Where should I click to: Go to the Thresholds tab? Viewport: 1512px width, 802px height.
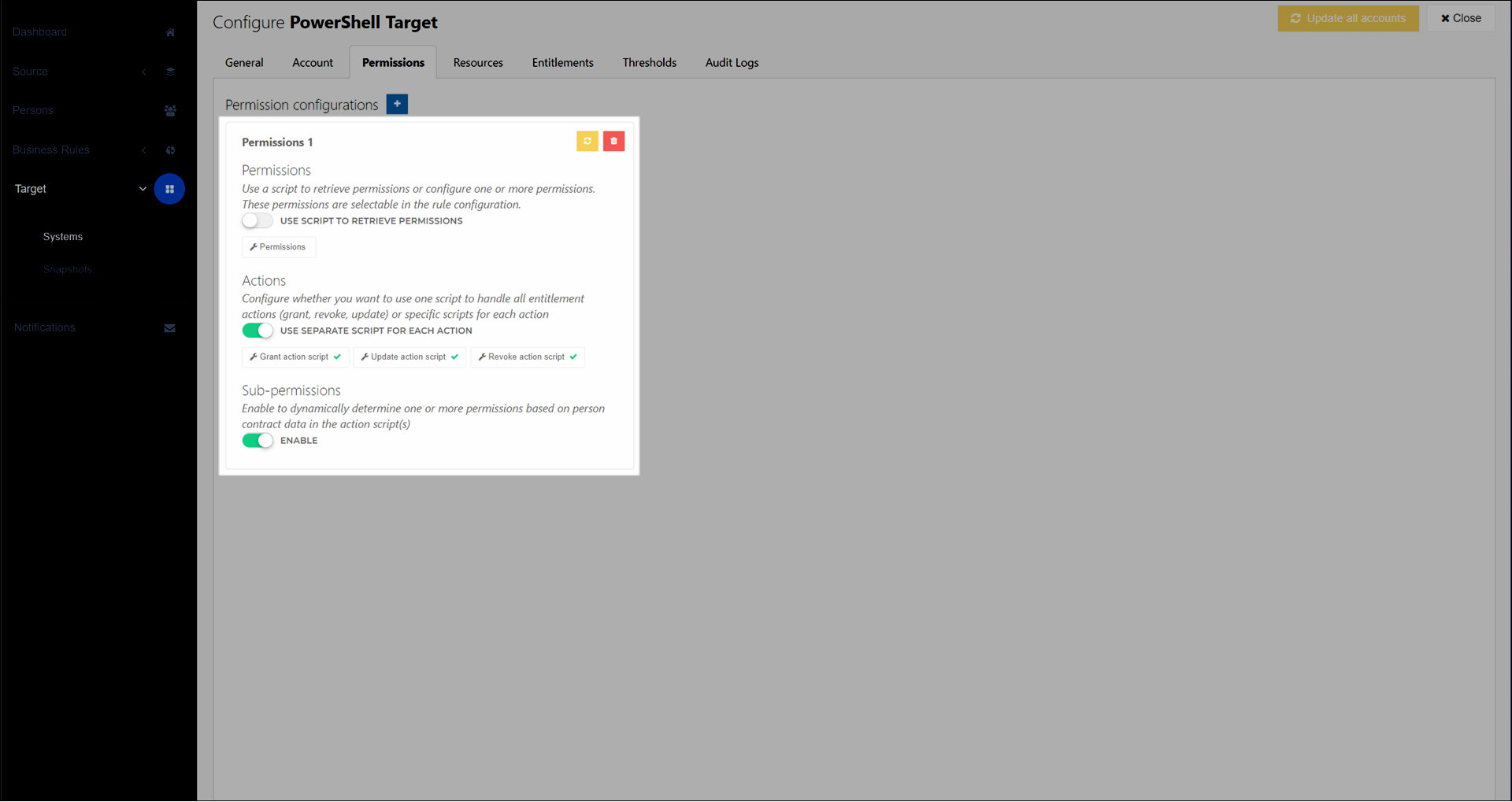click(x=650, y=63)
